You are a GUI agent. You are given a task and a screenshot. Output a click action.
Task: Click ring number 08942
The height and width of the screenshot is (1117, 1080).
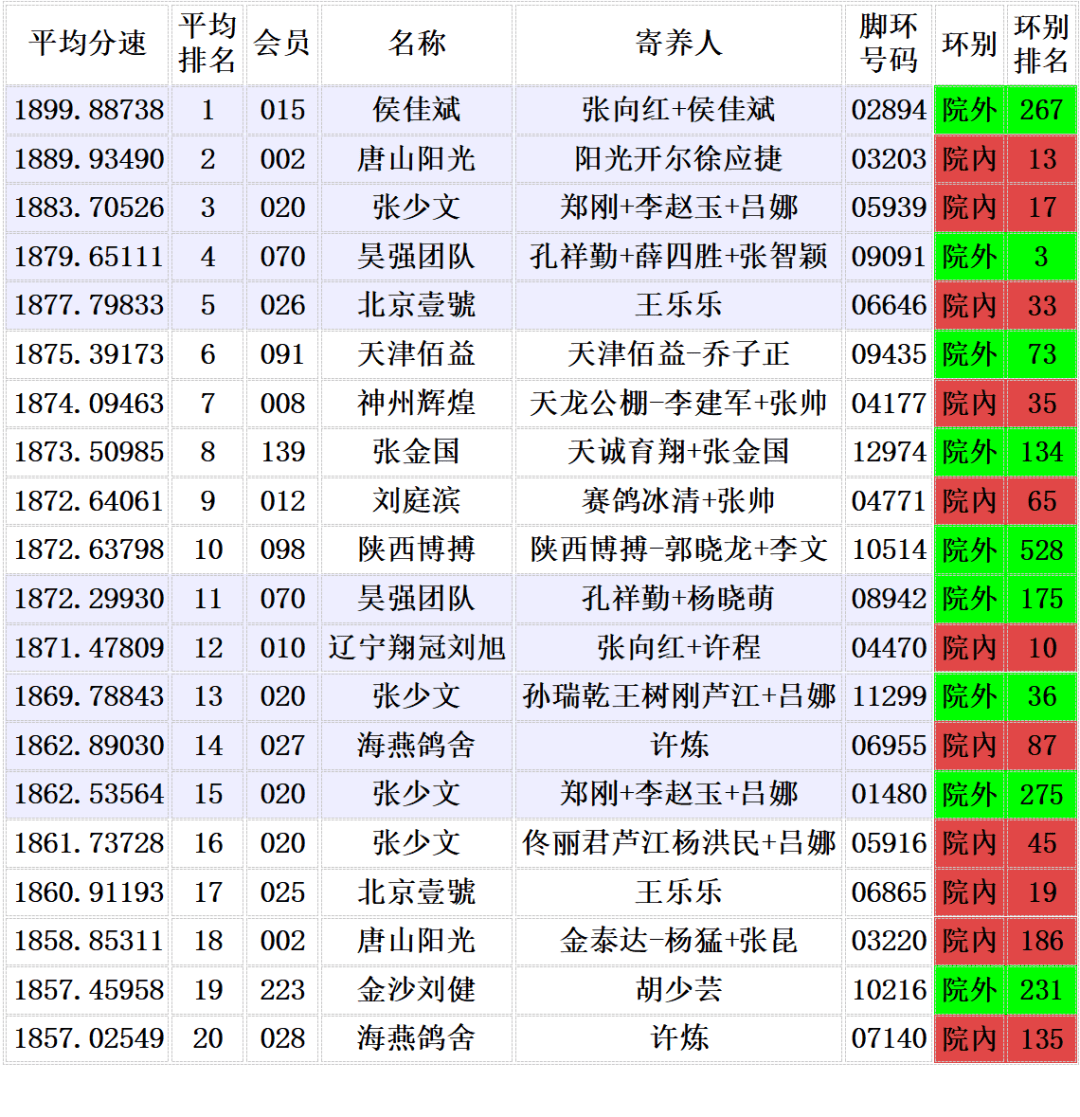pyautogui.click(x=888, y=599)
